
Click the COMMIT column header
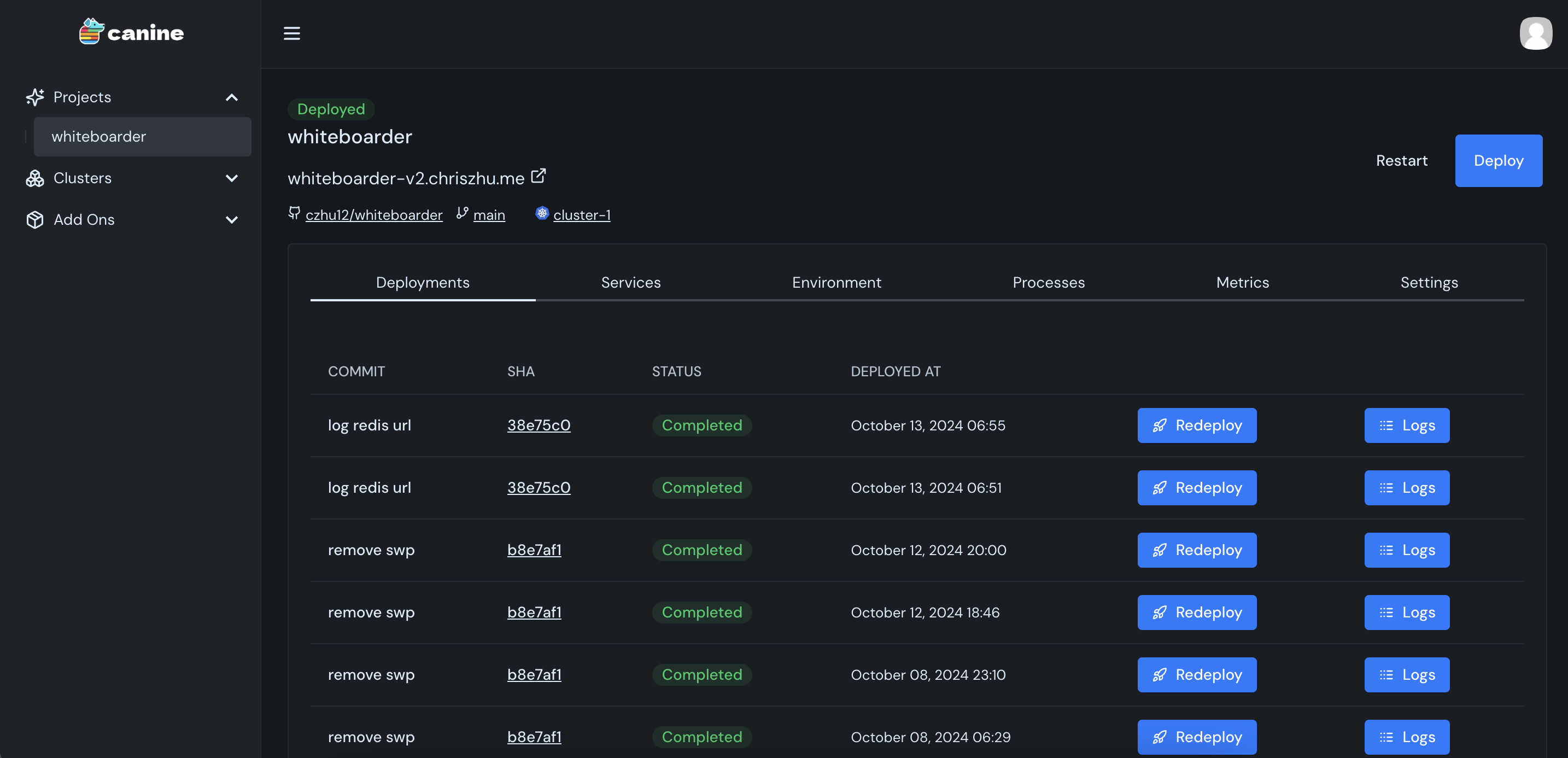tap(356, 371)
